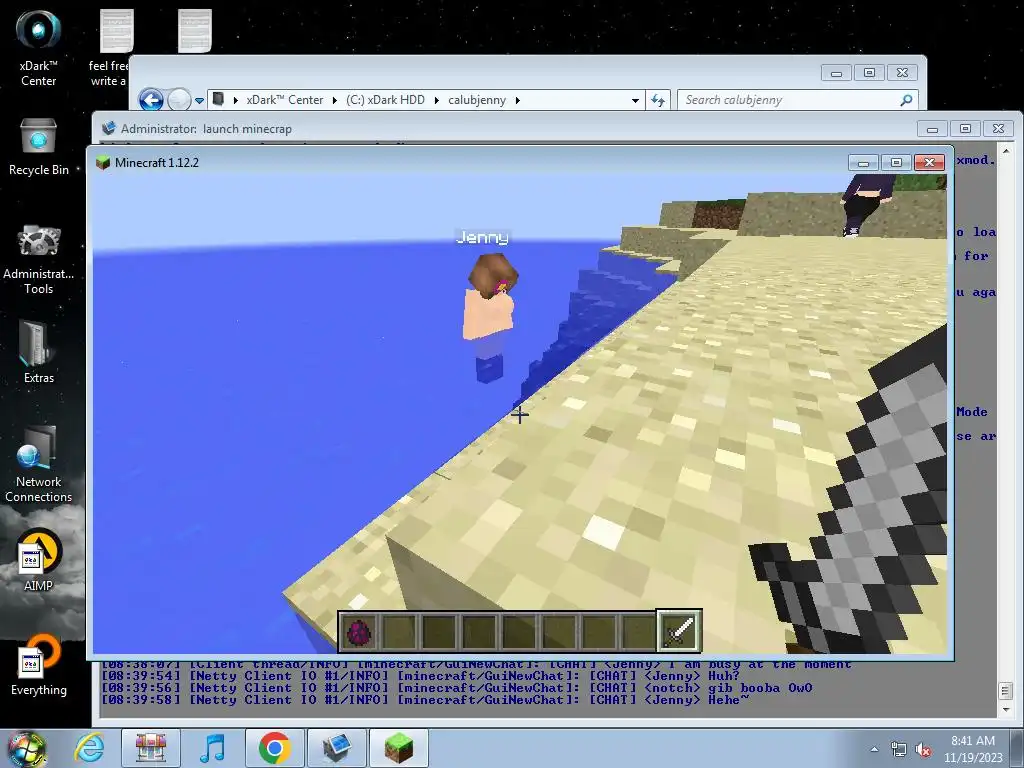The image size is (1024, 768).
Task: Open the Recycle Bin desktop icon
Action: 39,147
